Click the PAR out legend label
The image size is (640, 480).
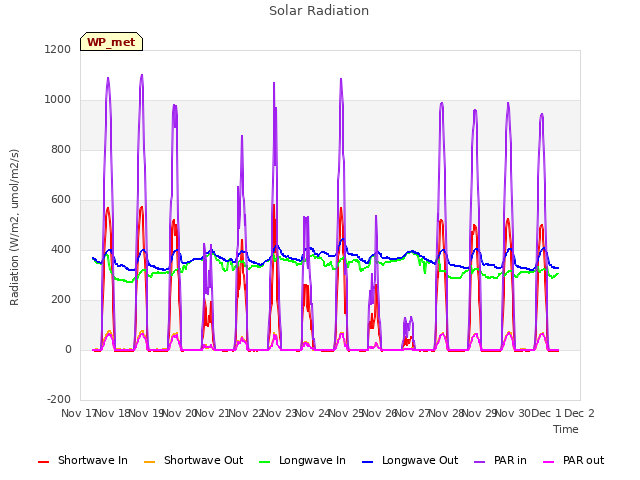pos(583,460)
